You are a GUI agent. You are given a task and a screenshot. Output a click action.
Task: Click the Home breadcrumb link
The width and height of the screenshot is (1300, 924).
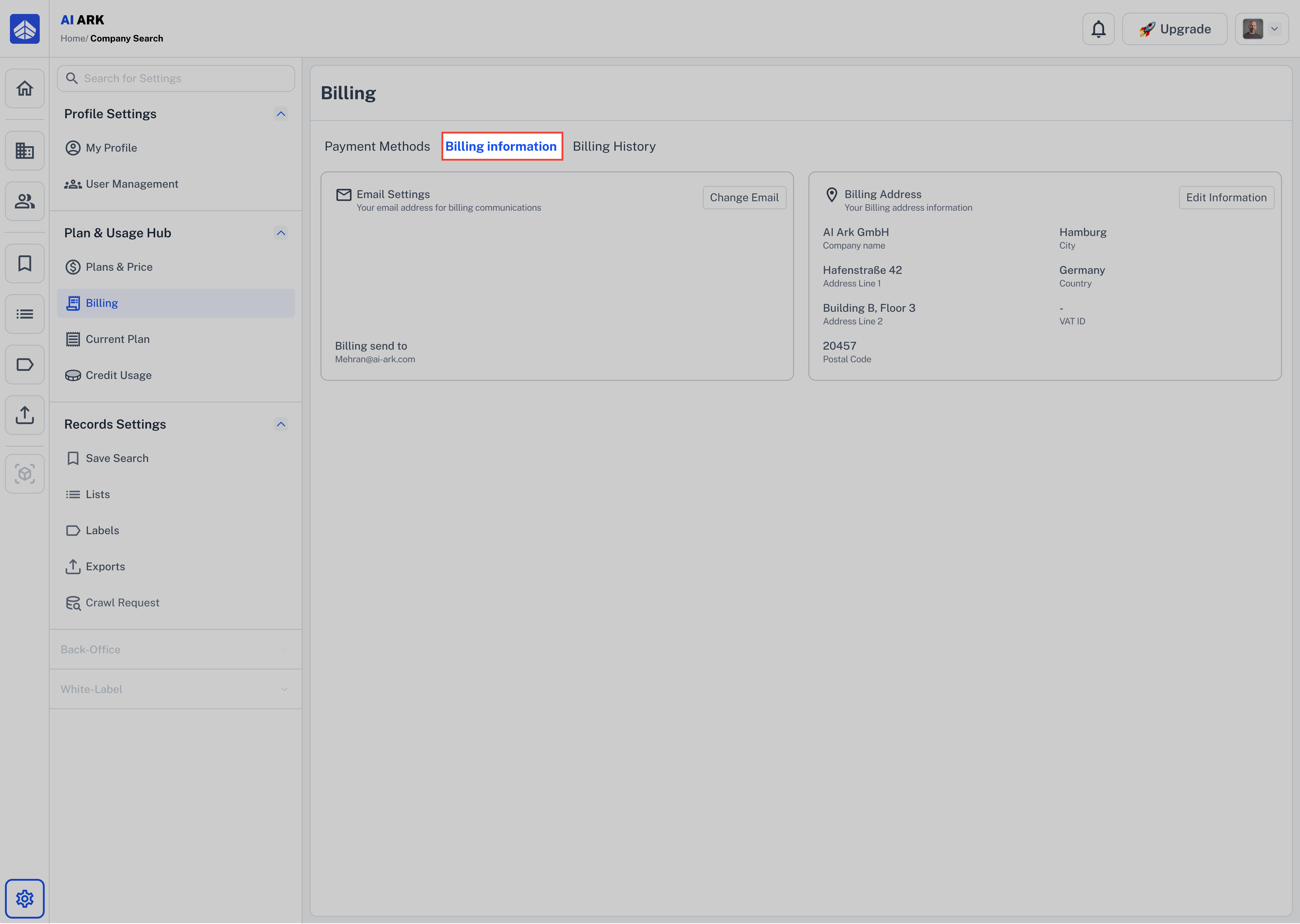pos(73,39)
